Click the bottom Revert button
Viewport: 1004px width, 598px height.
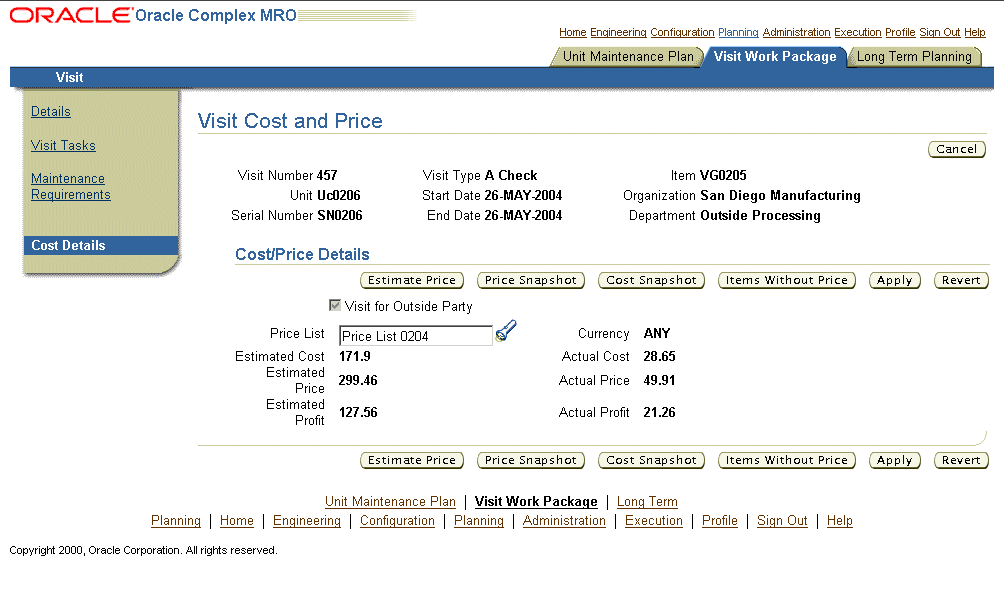[961, 460]
